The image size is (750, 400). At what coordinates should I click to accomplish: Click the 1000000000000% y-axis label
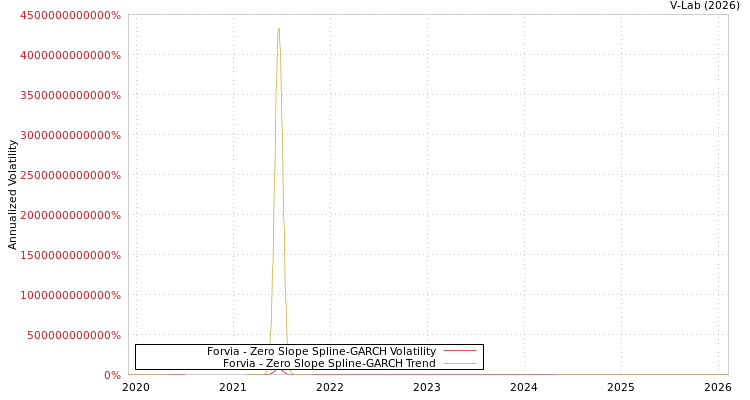(71, 295)
